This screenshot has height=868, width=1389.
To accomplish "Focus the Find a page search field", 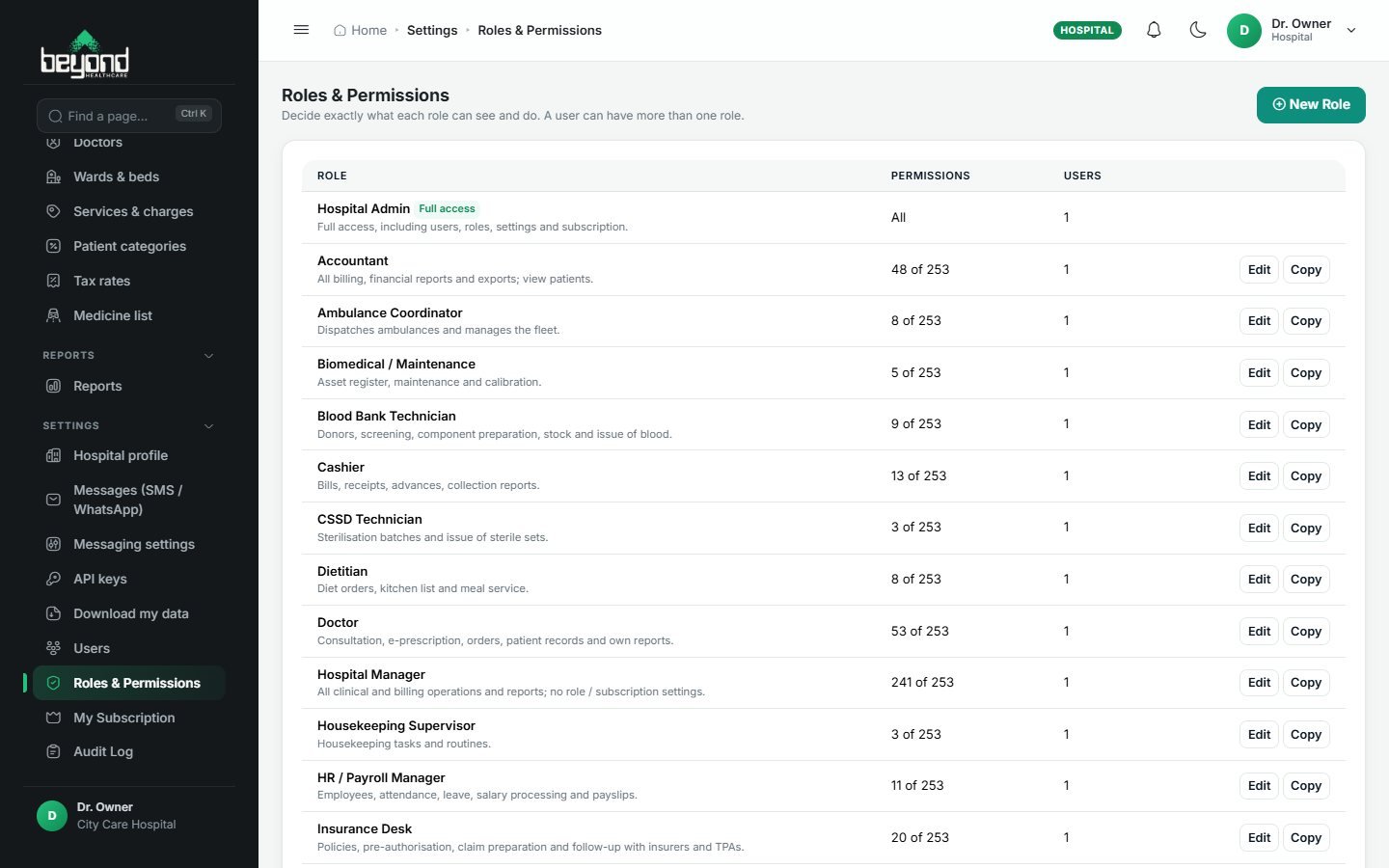I will (x=129, y=116).
